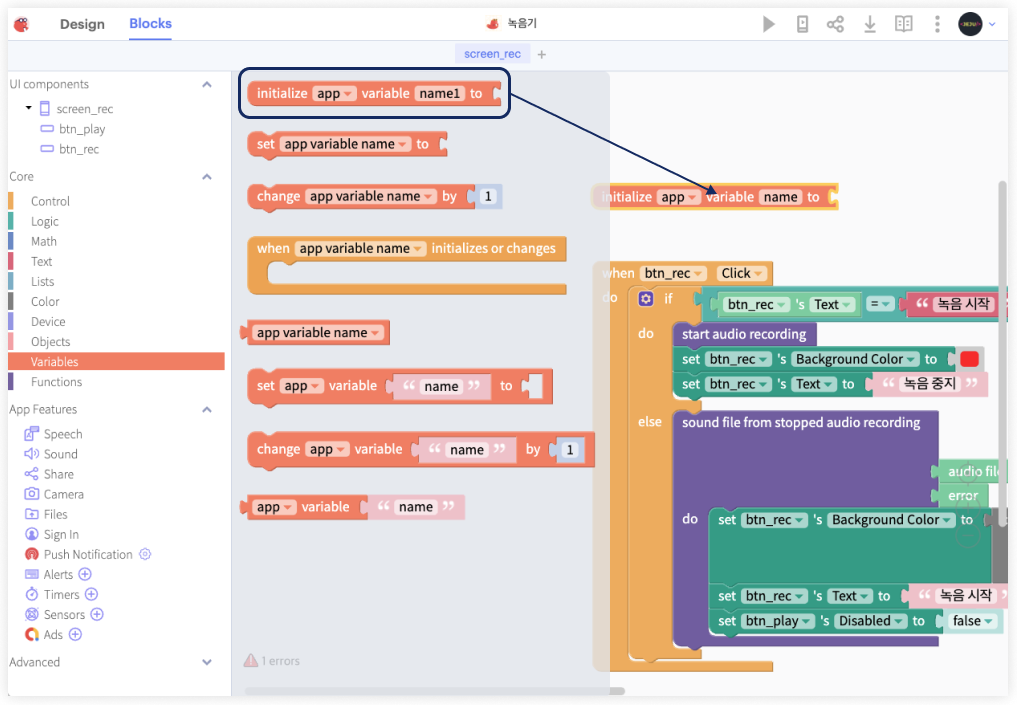Open variable dropdown in set app variable name block
The width and height of the screenshot is (1017, 705).
click(346, 144)
